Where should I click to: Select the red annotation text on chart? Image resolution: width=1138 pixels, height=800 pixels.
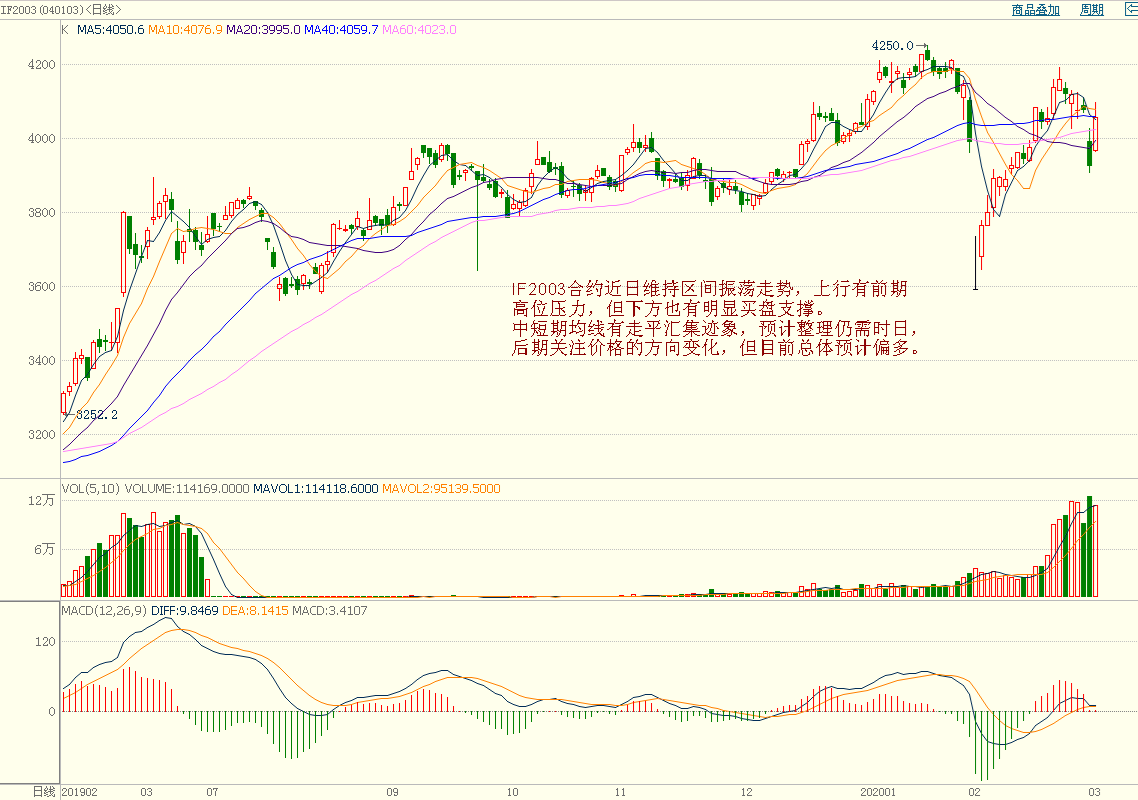pos(715,319)
